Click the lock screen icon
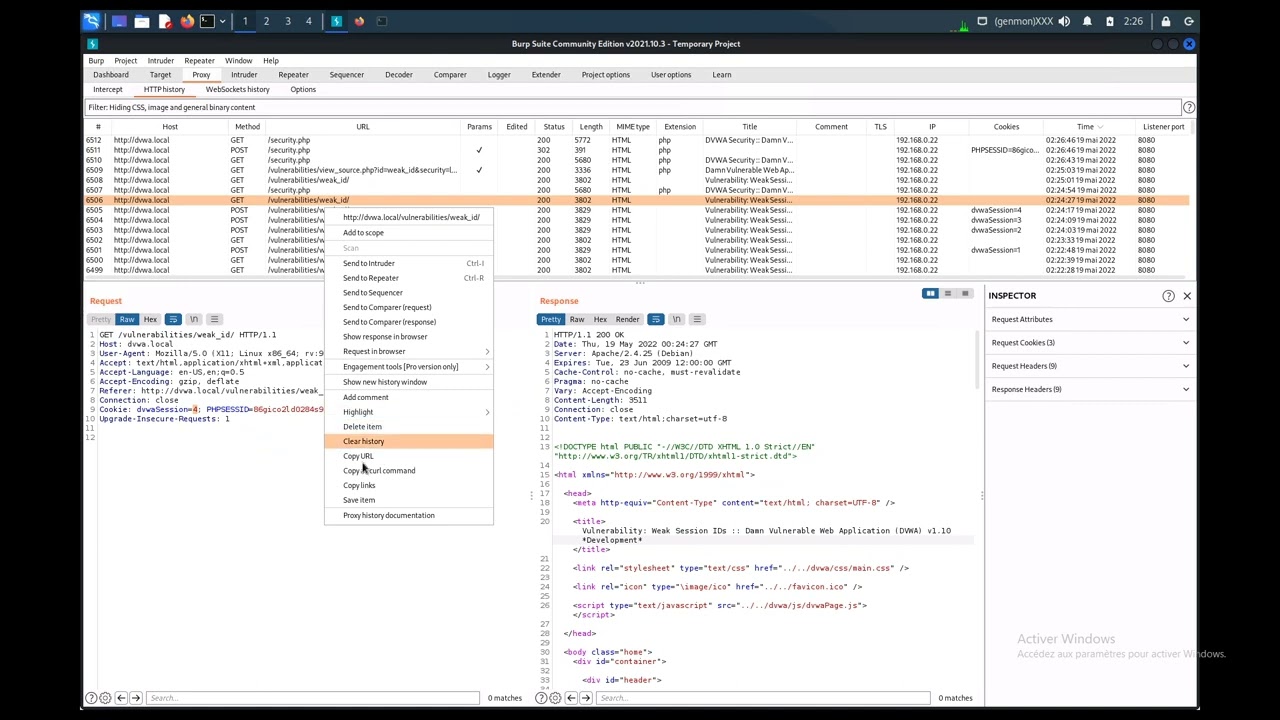The height and width of the screenshot is (720, 1280). click(x=1165, y=21)
